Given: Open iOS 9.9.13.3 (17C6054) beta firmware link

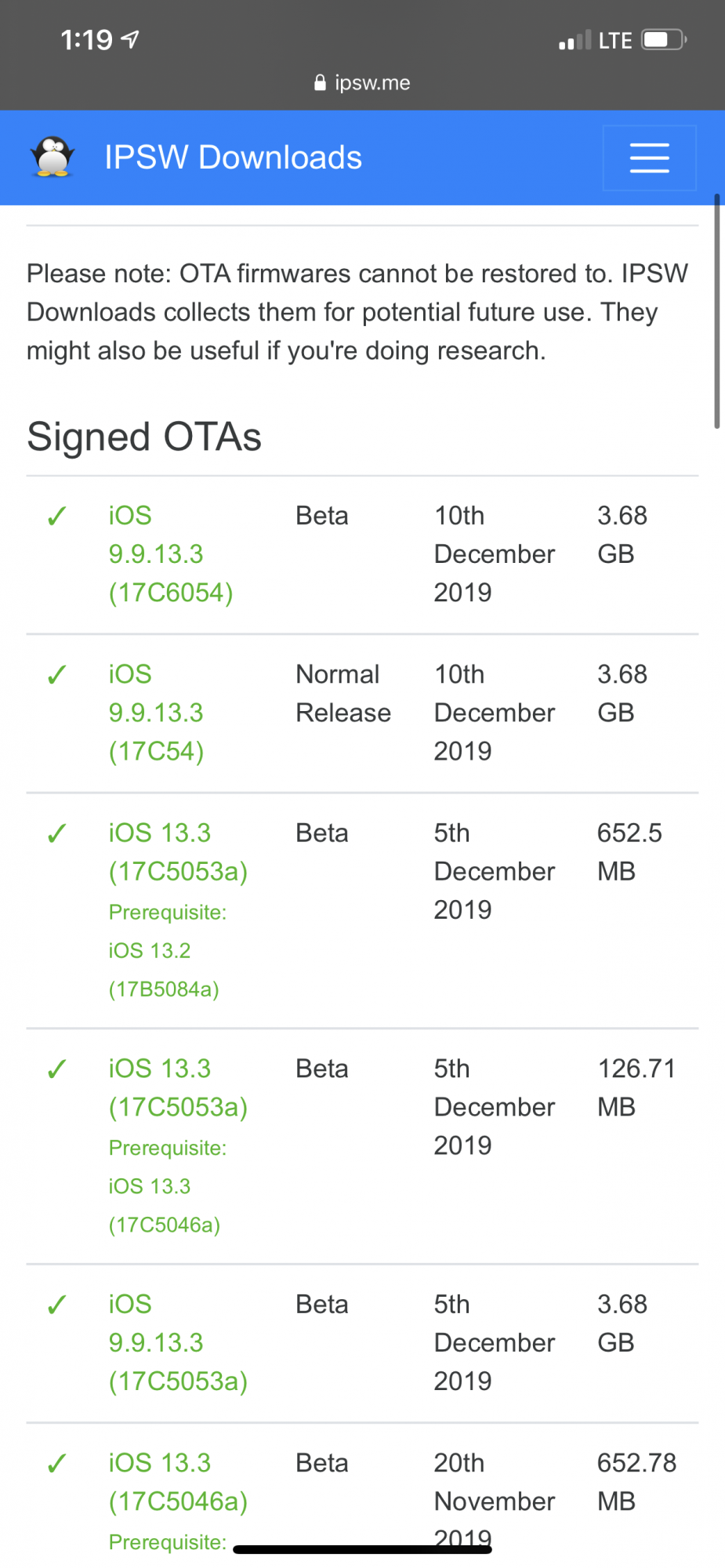Looking at the screenshot, I should [x=171, y=554].
